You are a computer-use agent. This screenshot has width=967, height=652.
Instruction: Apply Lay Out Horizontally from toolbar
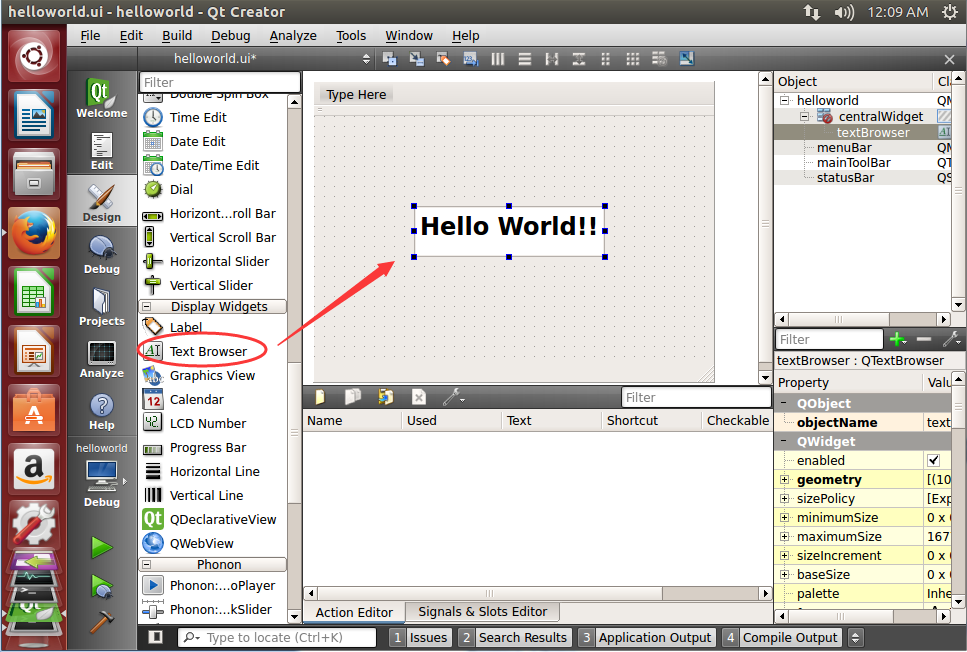point(498,59)
